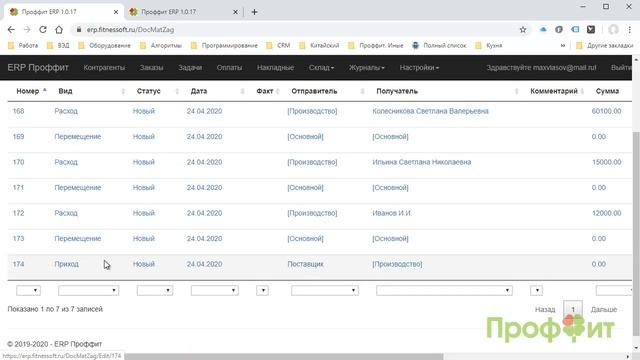This screenshot has width=640, height=360.
Task: Open the Заказы menu item
Action: 151,68
